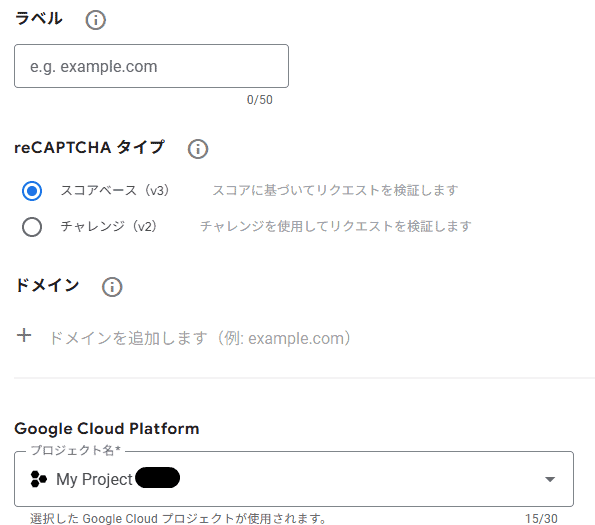Click the ドメイン heading
This screenshot has width=595, height=525.
point(47,285)
